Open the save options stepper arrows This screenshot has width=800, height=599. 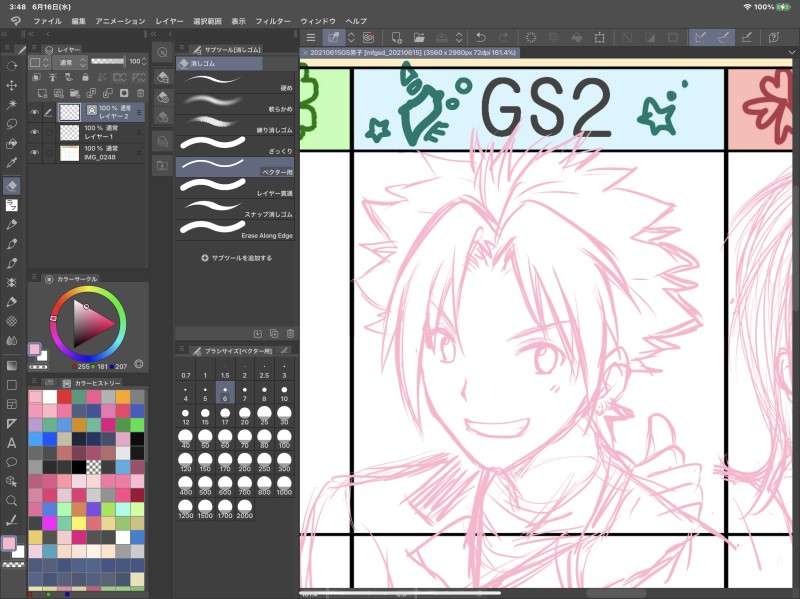click(x=459, y=37)
